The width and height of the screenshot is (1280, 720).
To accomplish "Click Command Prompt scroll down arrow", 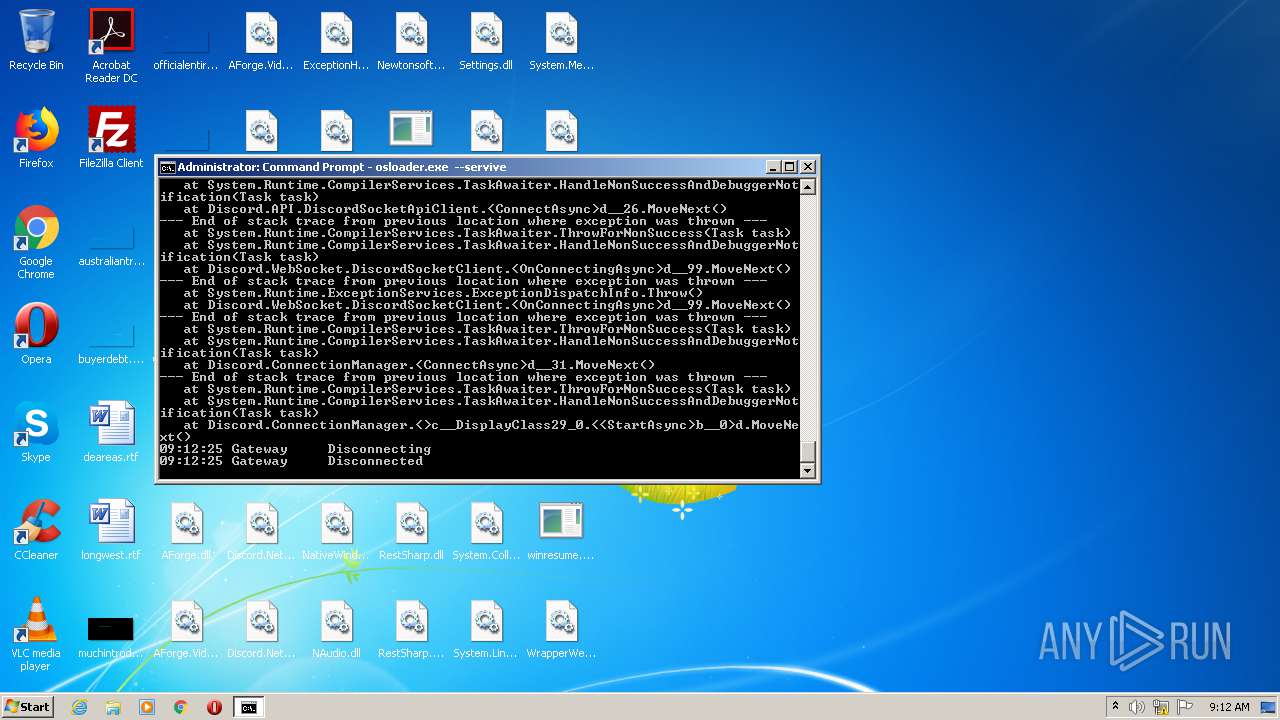I will click(x=808, y=470).
